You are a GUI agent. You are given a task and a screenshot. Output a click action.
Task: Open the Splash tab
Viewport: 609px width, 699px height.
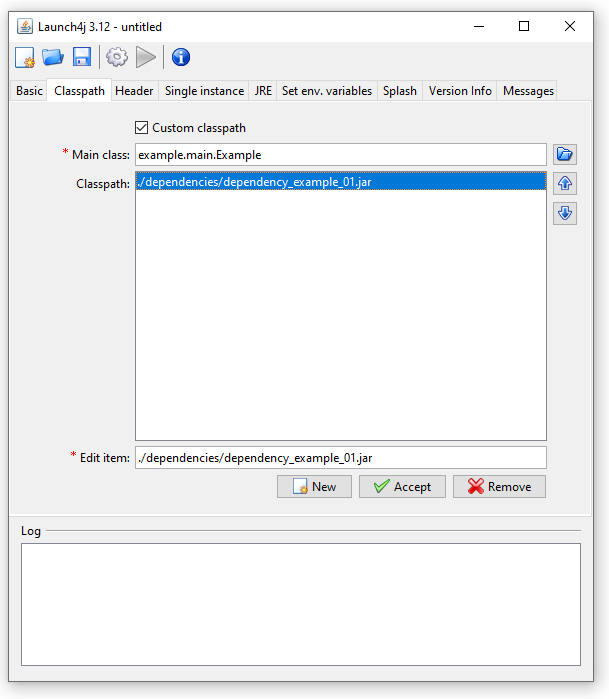tap(400, 91)
